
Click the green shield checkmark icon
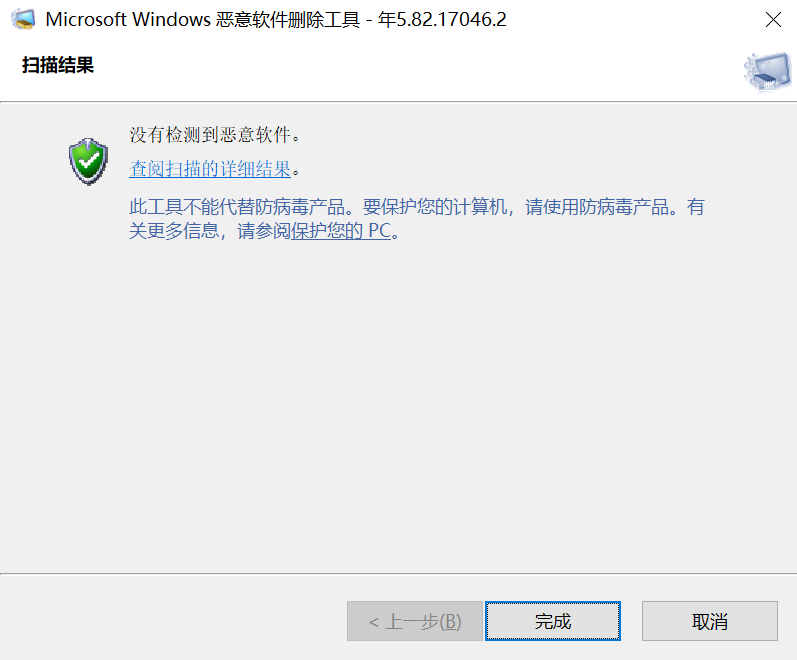[x=88, y=161]
